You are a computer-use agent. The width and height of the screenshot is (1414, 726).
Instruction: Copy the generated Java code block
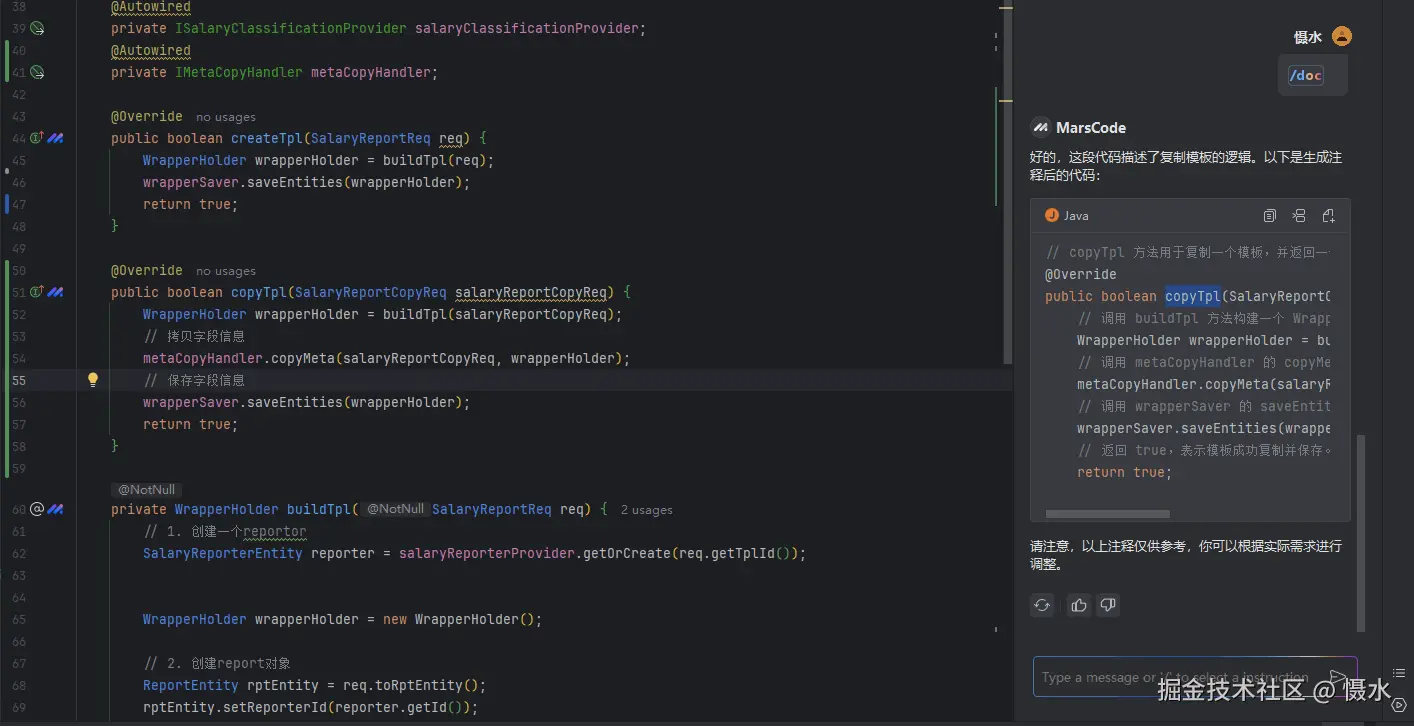1270,216
